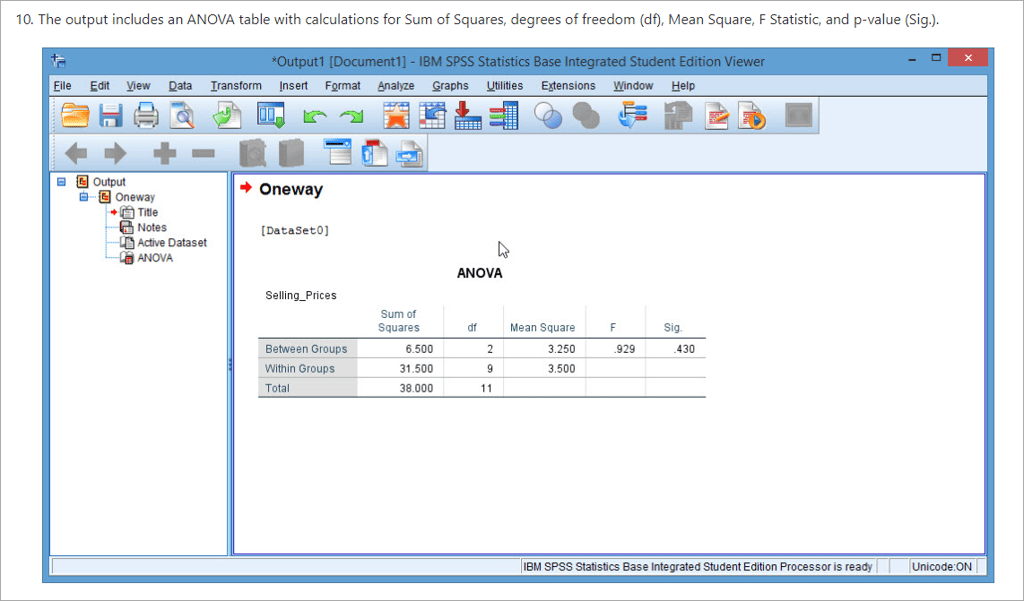This screenshot has width=1024, height=601.
Task: Collapse the Oneway branch
Action: pos(82,196)
